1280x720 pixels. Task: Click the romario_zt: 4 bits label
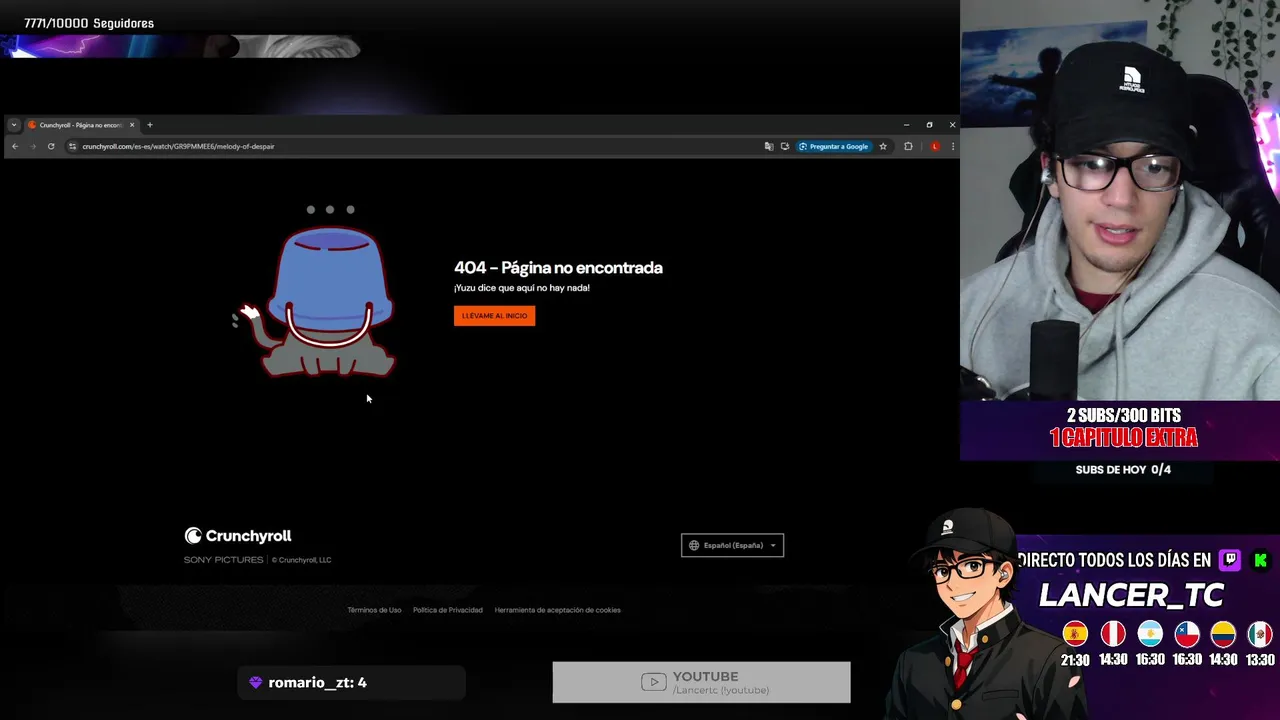(317, 682)
